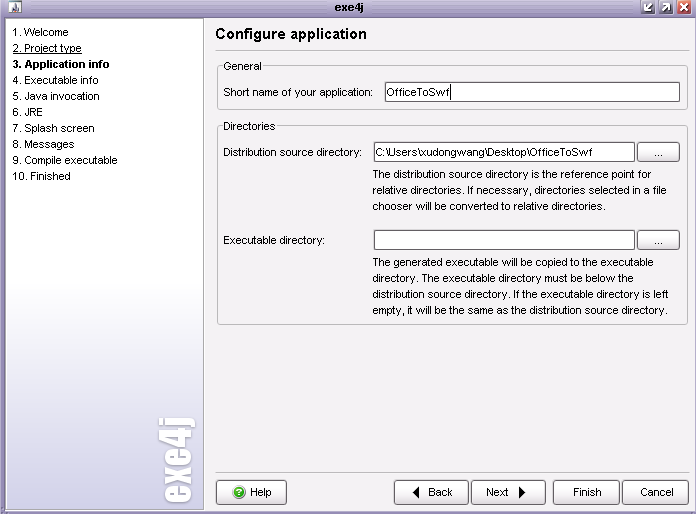
Task: Go to 7. Splash screen step
Action: click(x=53, y=128)
